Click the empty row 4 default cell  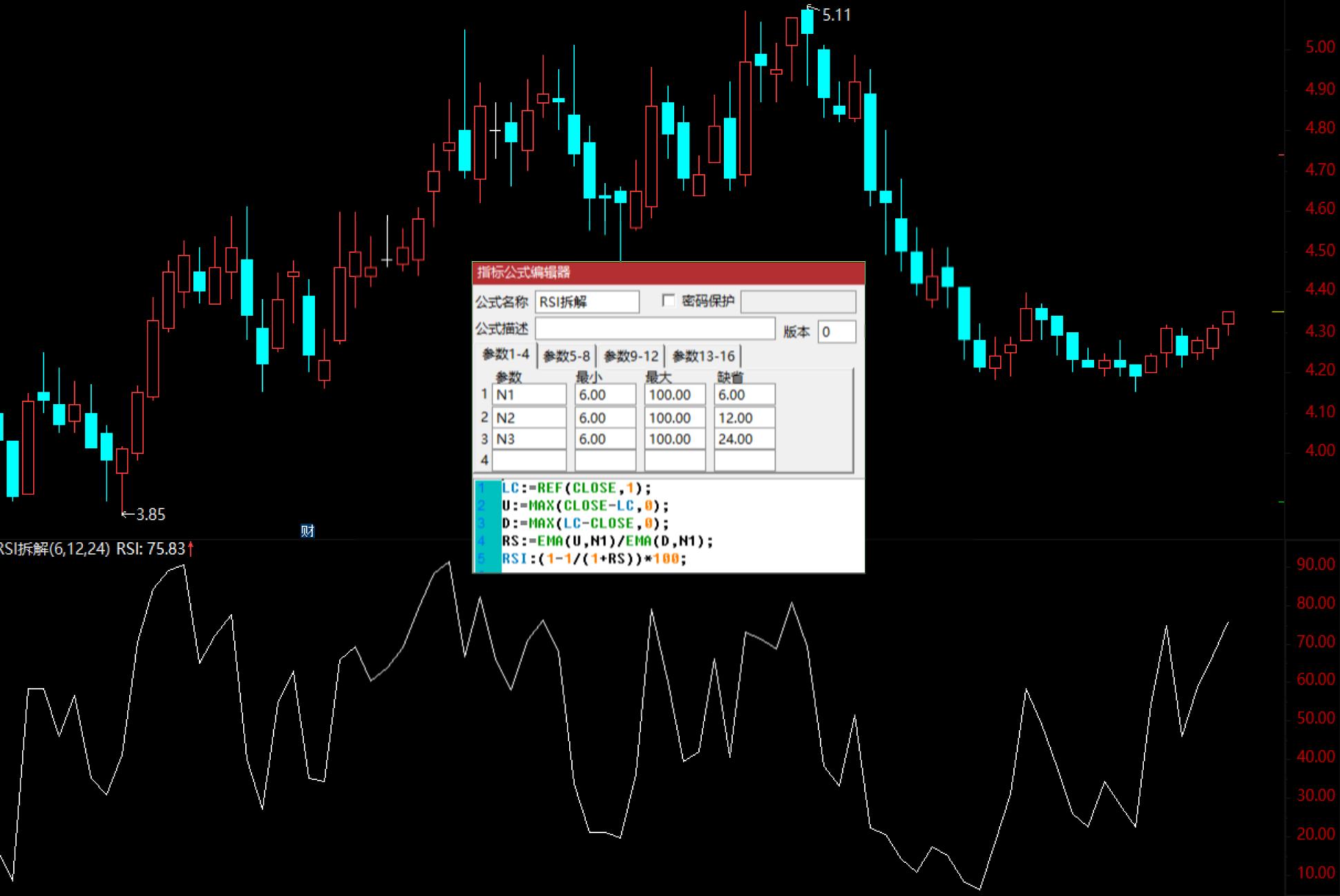(745, 460)
